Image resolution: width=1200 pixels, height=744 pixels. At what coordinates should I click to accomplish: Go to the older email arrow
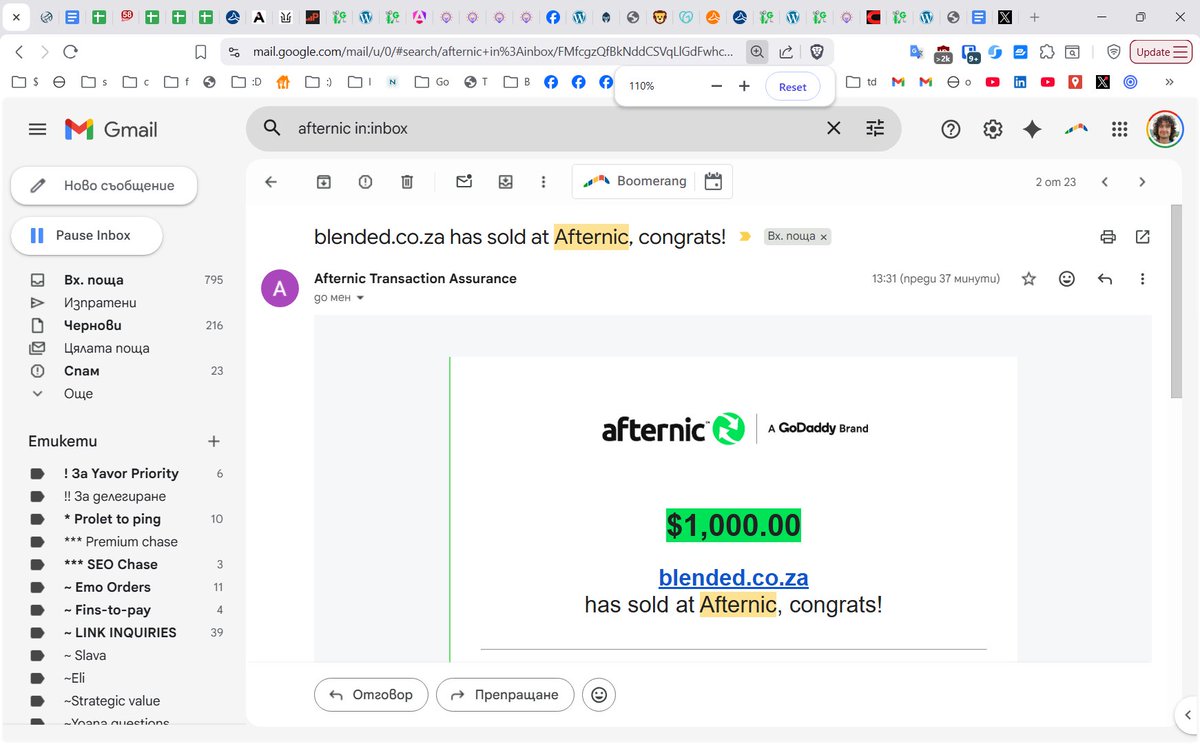click(x=1142, y=182)
